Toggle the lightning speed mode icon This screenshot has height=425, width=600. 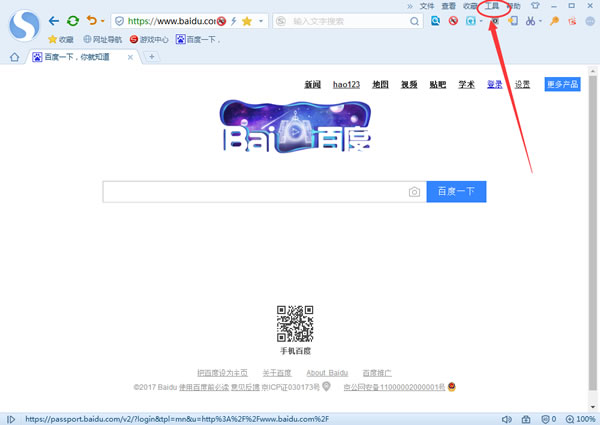pyautogui.click(x=233, y=21)
